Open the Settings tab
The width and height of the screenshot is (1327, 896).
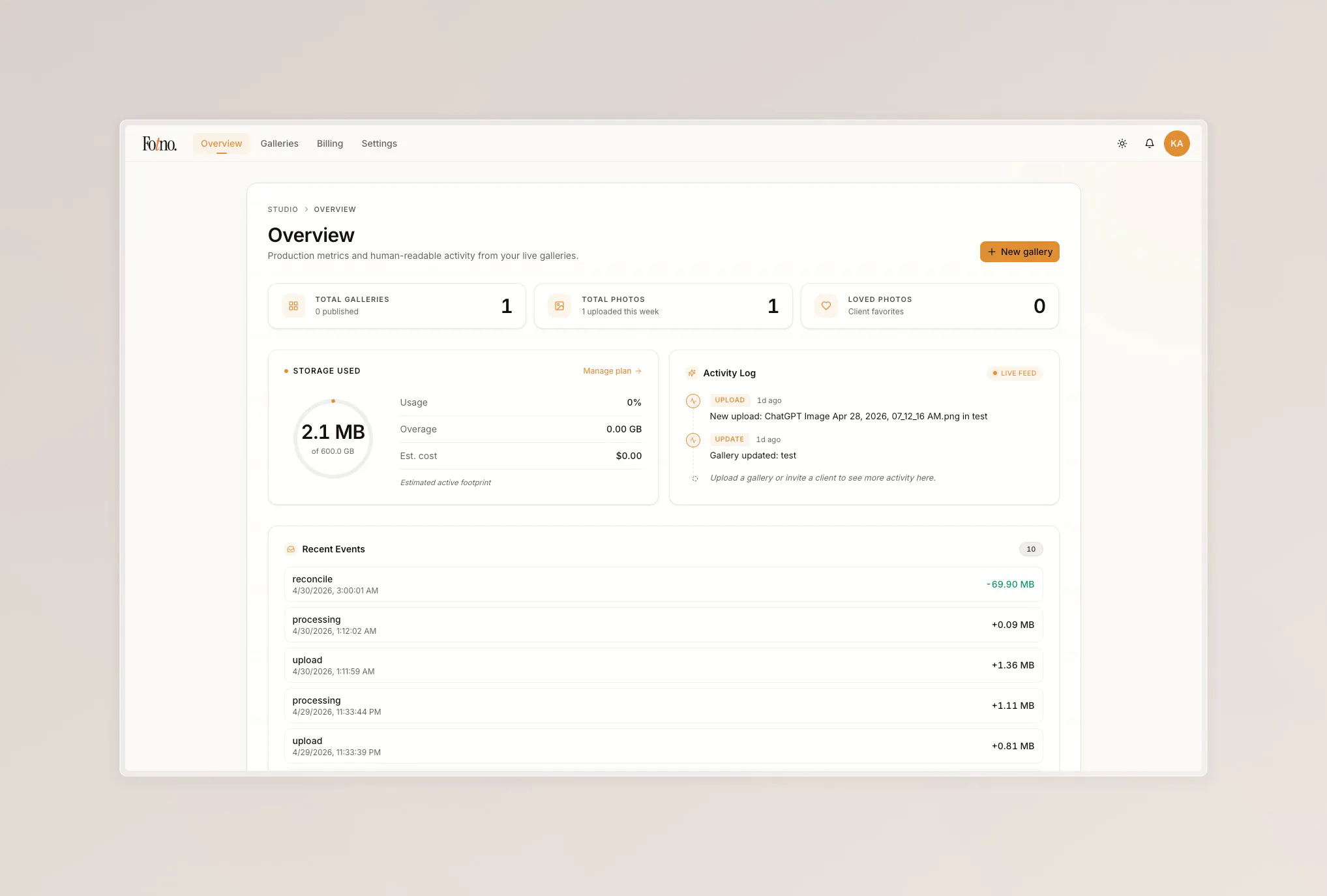(x=380, y=143)
